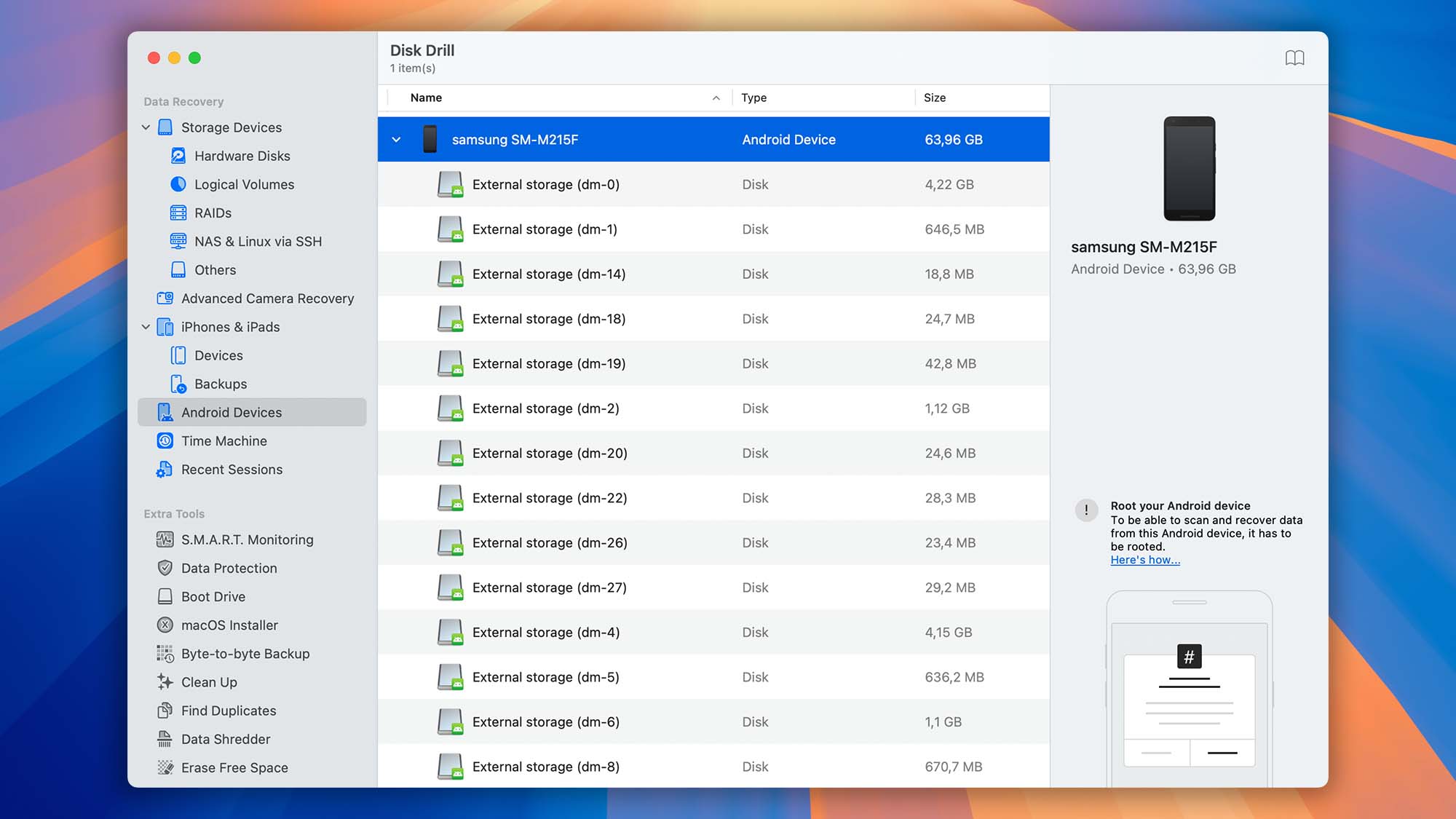Screen dimensions: 1456x819
Task: Open the help book icon
Action: 1294,58
